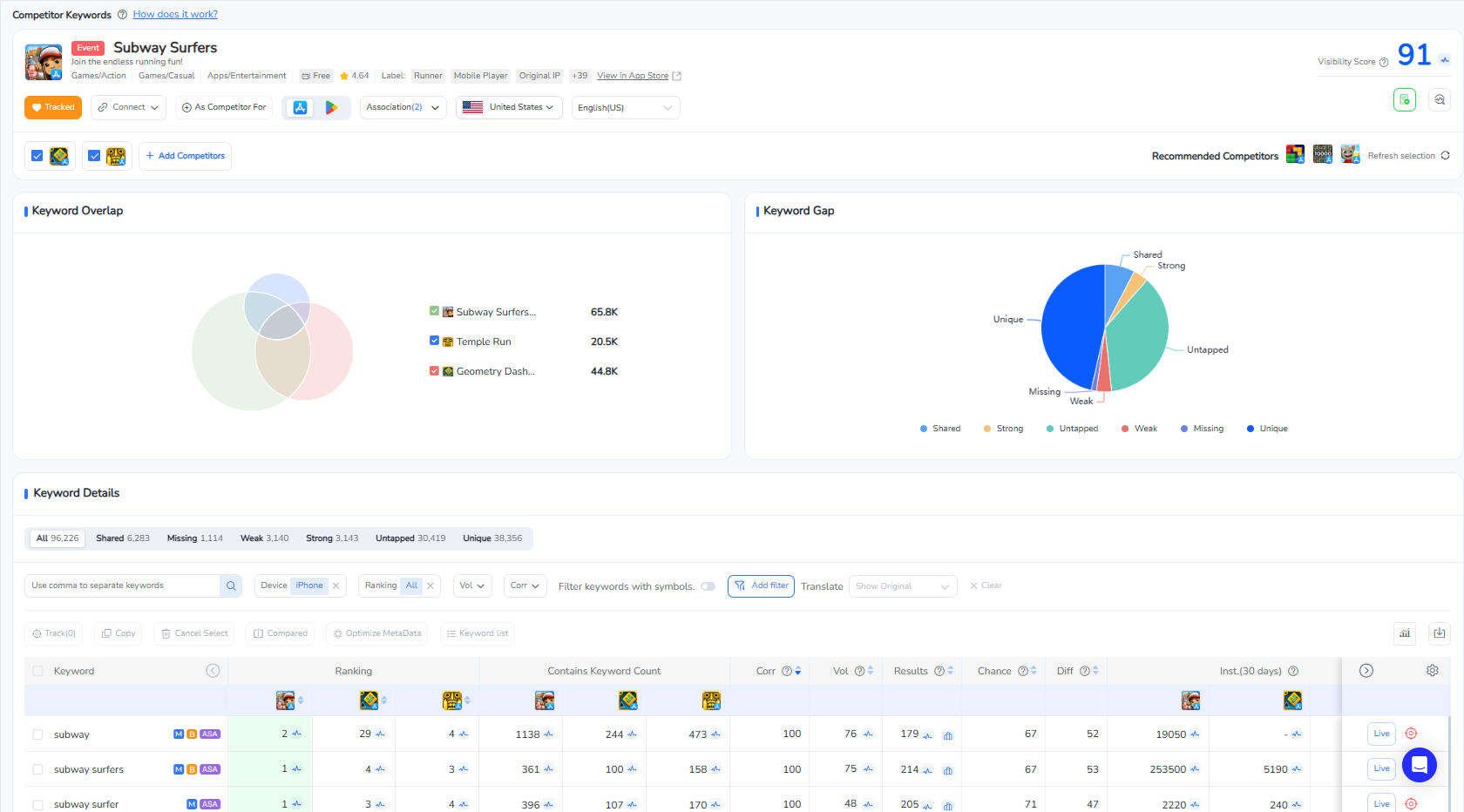
Task: Select the Apple App Store platform icon
Action: pos(300,107)
